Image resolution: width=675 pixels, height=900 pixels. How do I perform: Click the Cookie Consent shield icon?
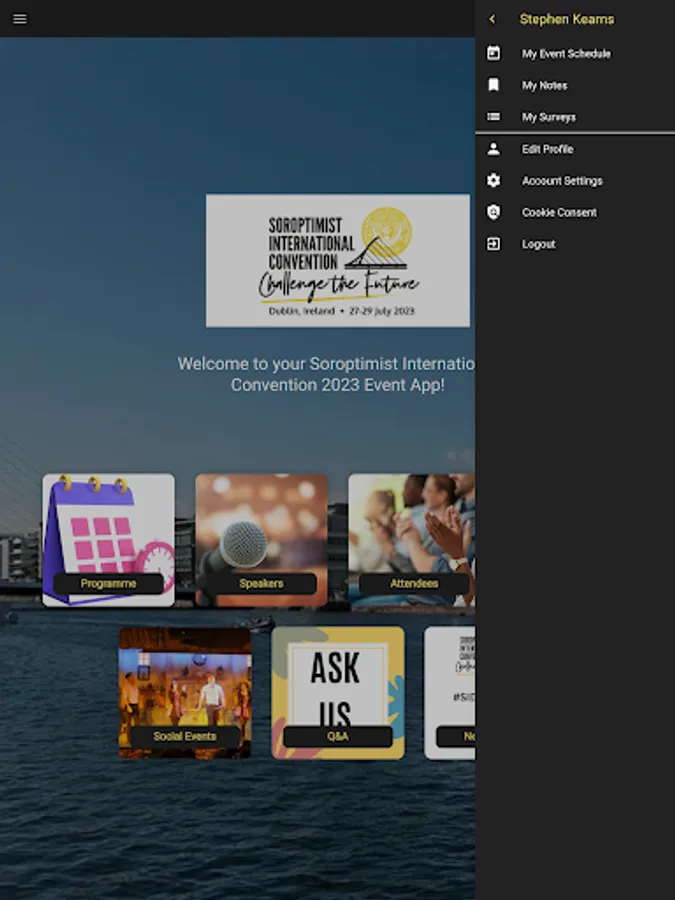[x=493, y=212]
